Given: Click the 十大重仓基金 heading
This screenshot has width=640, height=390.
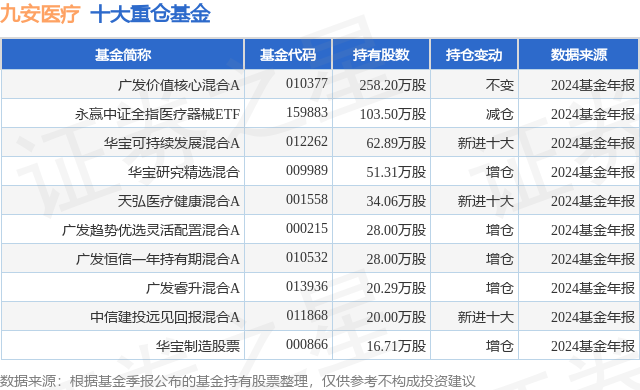Looking at the screenshot, I should (x=150, y=13).
